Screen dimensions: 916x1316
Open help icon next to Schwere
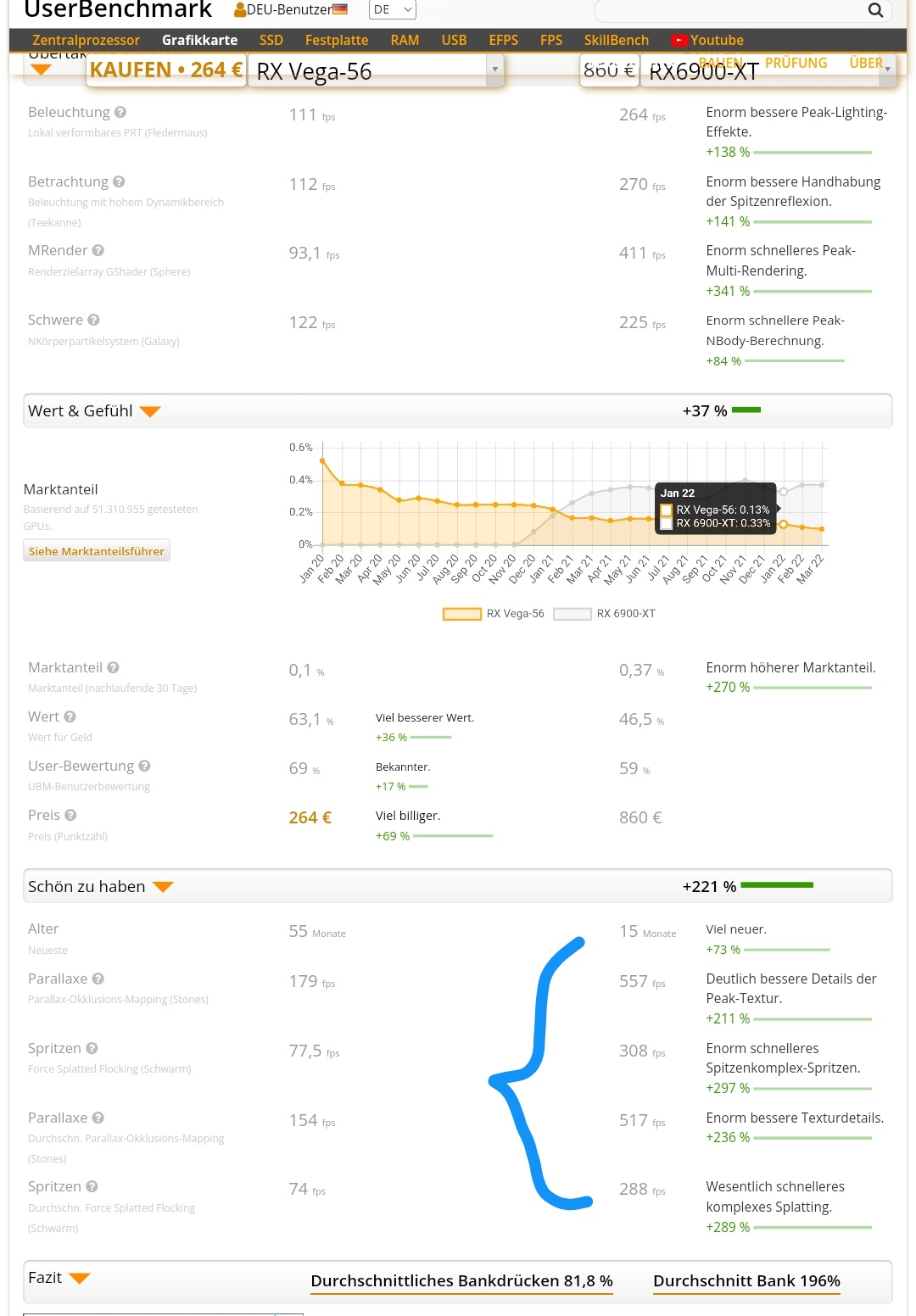tap(93, 320)
